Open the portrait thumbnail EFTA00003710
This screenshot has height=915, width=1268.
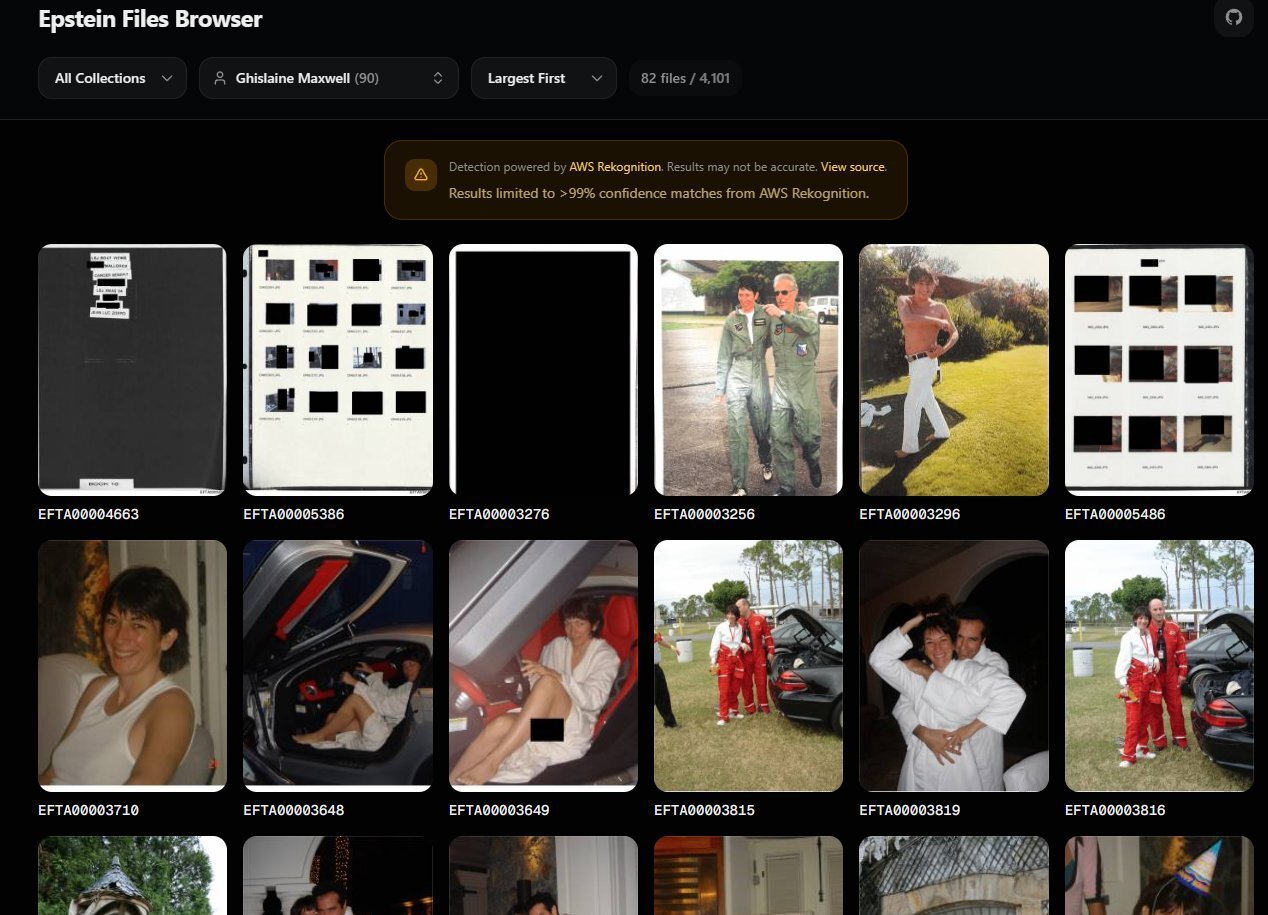coord(132,665)
